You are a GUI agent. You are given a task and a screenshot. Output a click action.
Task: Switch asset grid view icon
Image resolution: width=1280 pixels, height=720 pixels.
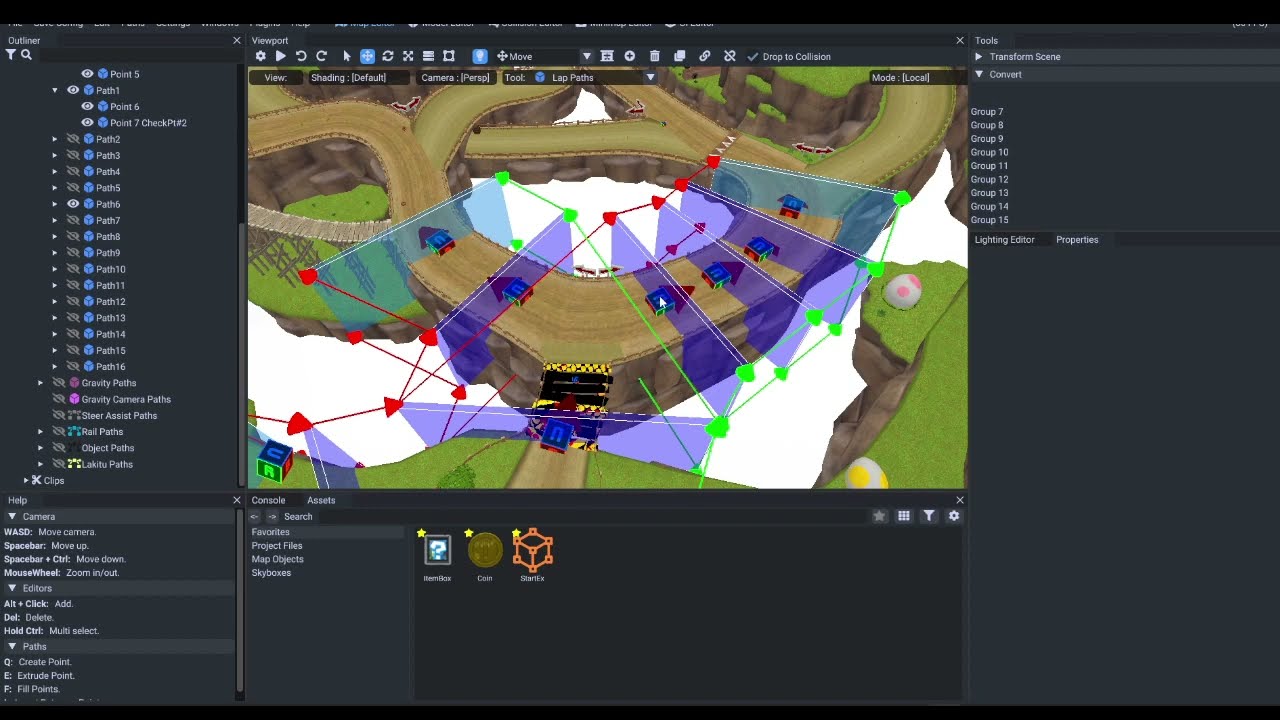pyautogui.click(x=904, y=516)
